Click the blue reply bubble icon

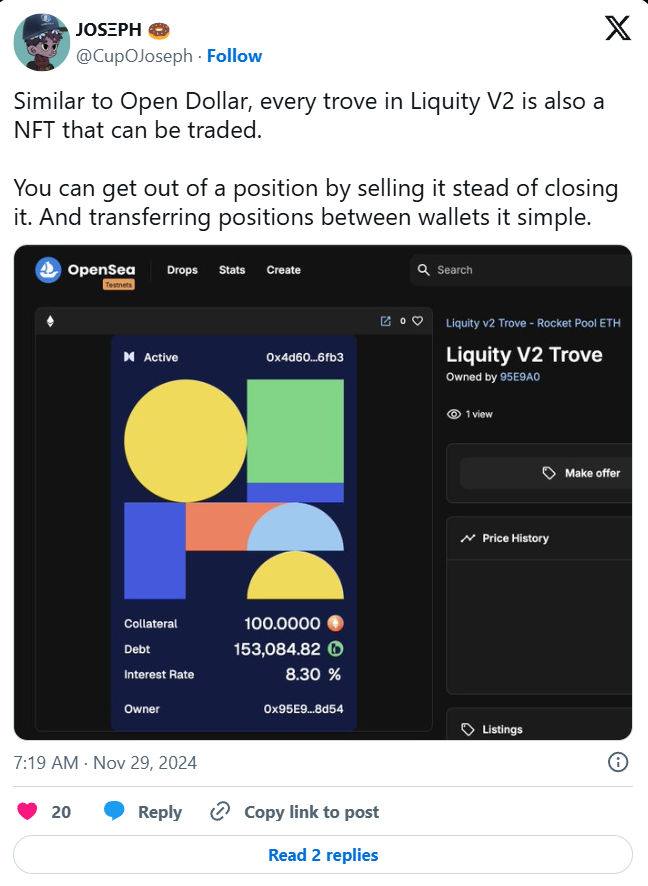(114, 811)
